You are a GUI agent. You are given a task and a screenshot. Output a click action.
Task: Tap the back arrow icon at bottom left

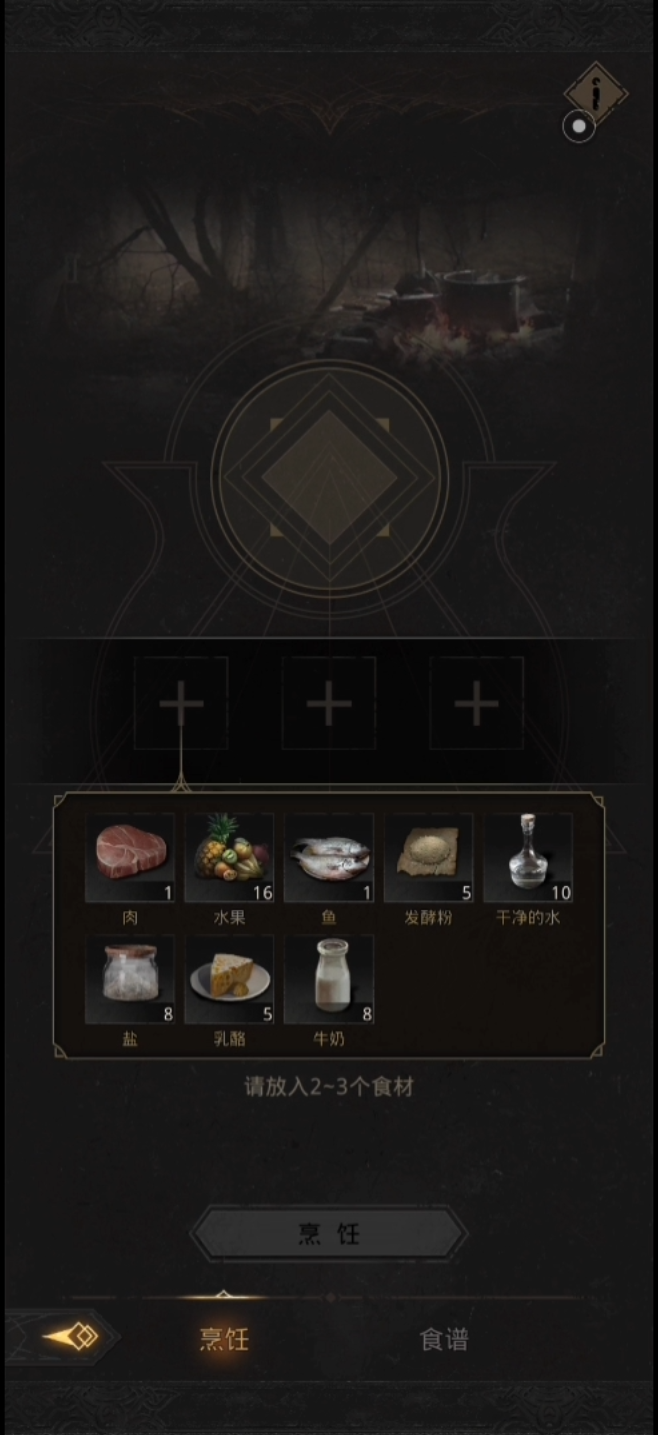point(70,1337)
